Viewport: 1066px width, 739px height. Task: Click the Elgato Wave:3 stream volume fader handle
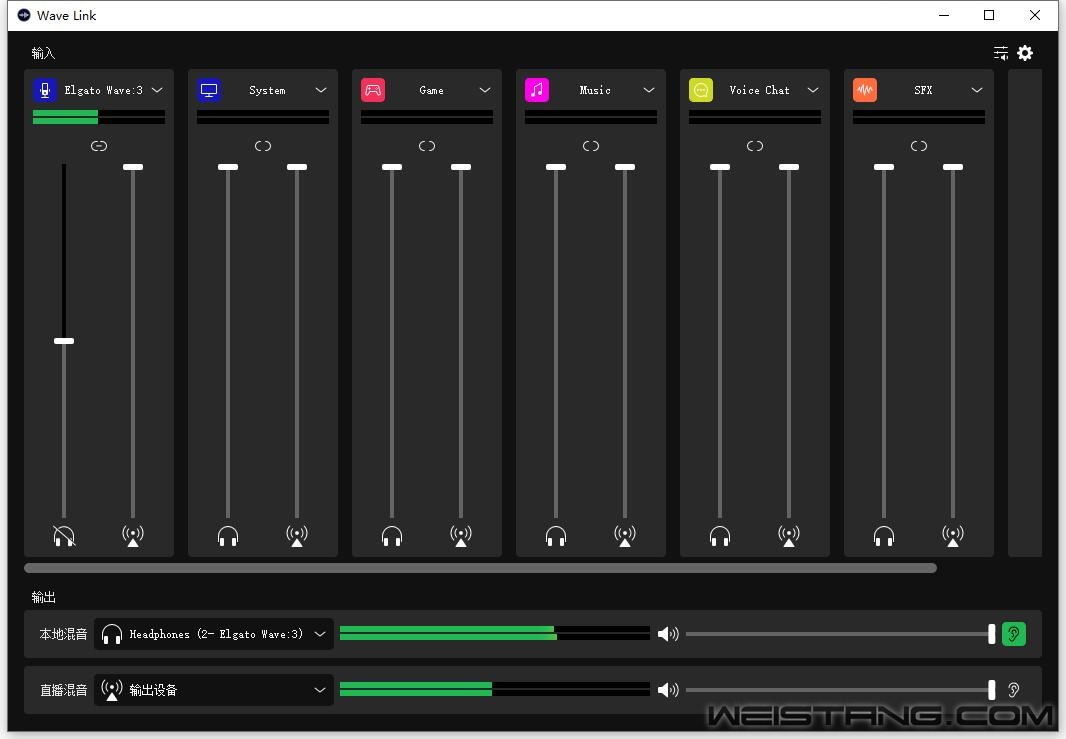(x=133, y=167)
